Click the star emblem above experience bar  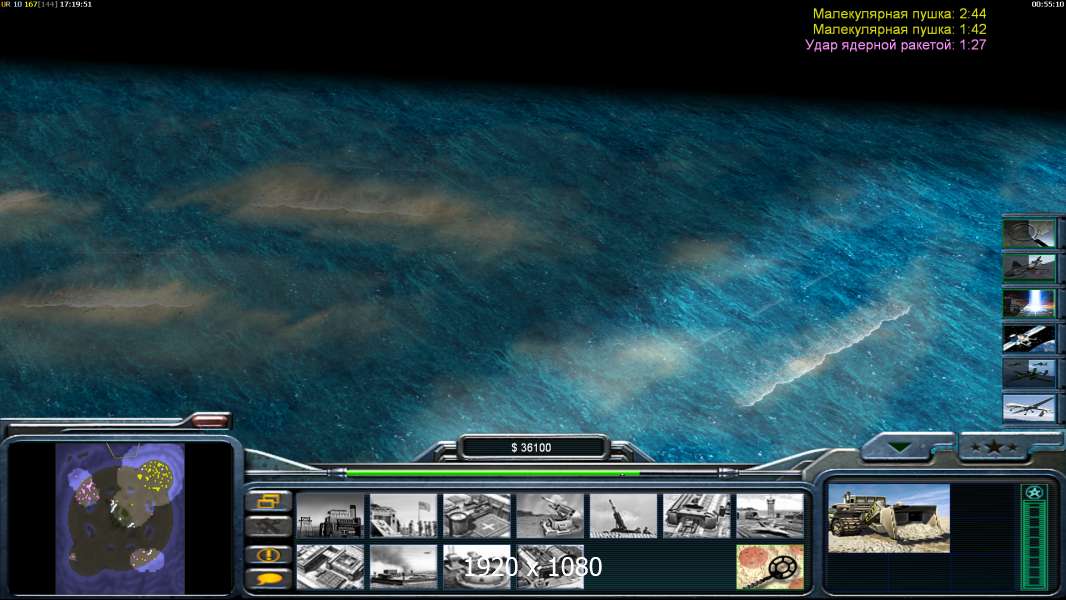click(x=1034, y=493)
